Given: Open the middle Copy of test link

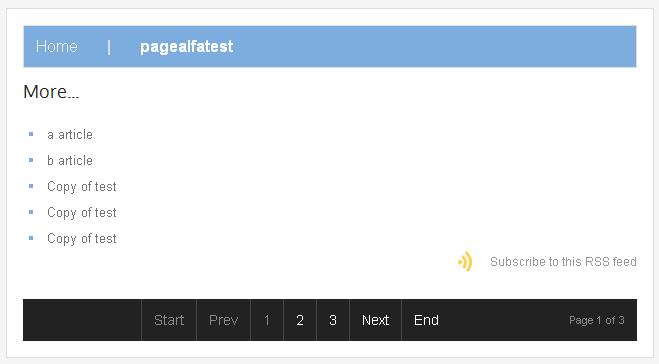Looking at the screenshot, I should point(82,213).
